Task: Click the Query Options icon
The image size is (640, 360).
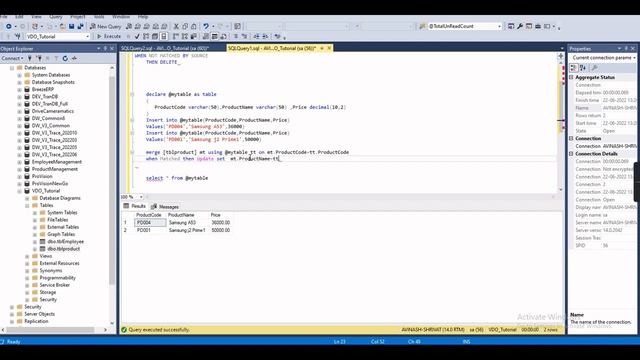Action: pyautogui.click(x=155, y=36)
